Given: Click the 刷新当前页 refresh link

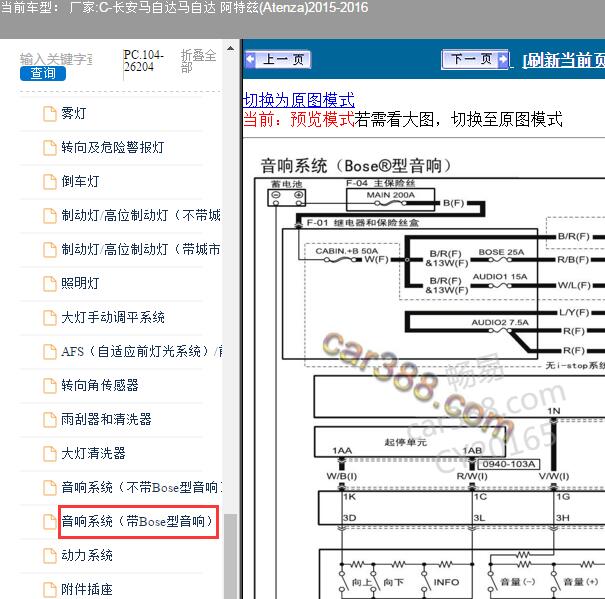Looking at the screenshot, I should point(563,60).
